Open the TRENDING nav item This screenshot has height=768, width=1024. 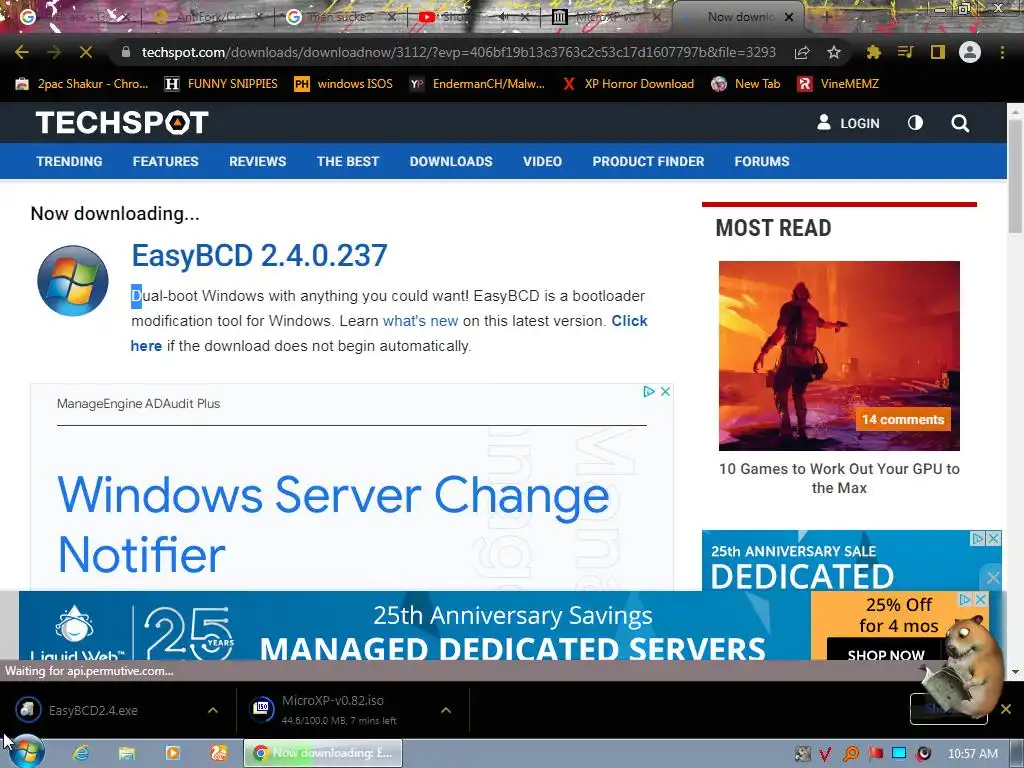click(x=69, y=161)
